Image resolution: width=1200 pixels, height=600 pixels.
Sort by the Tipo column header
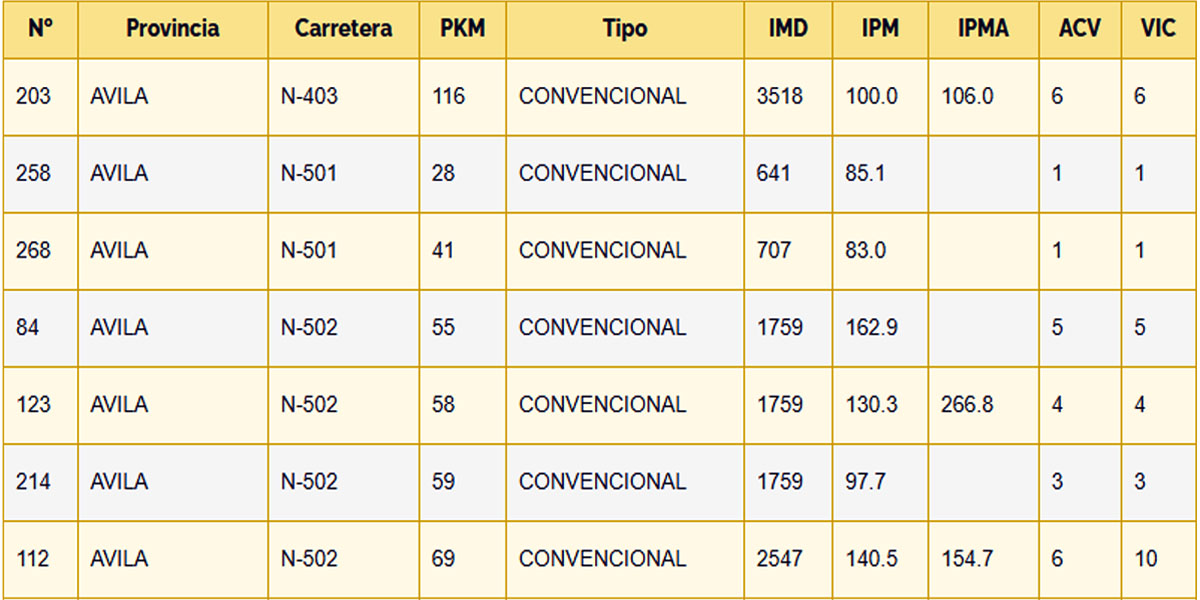coord(625,29)
